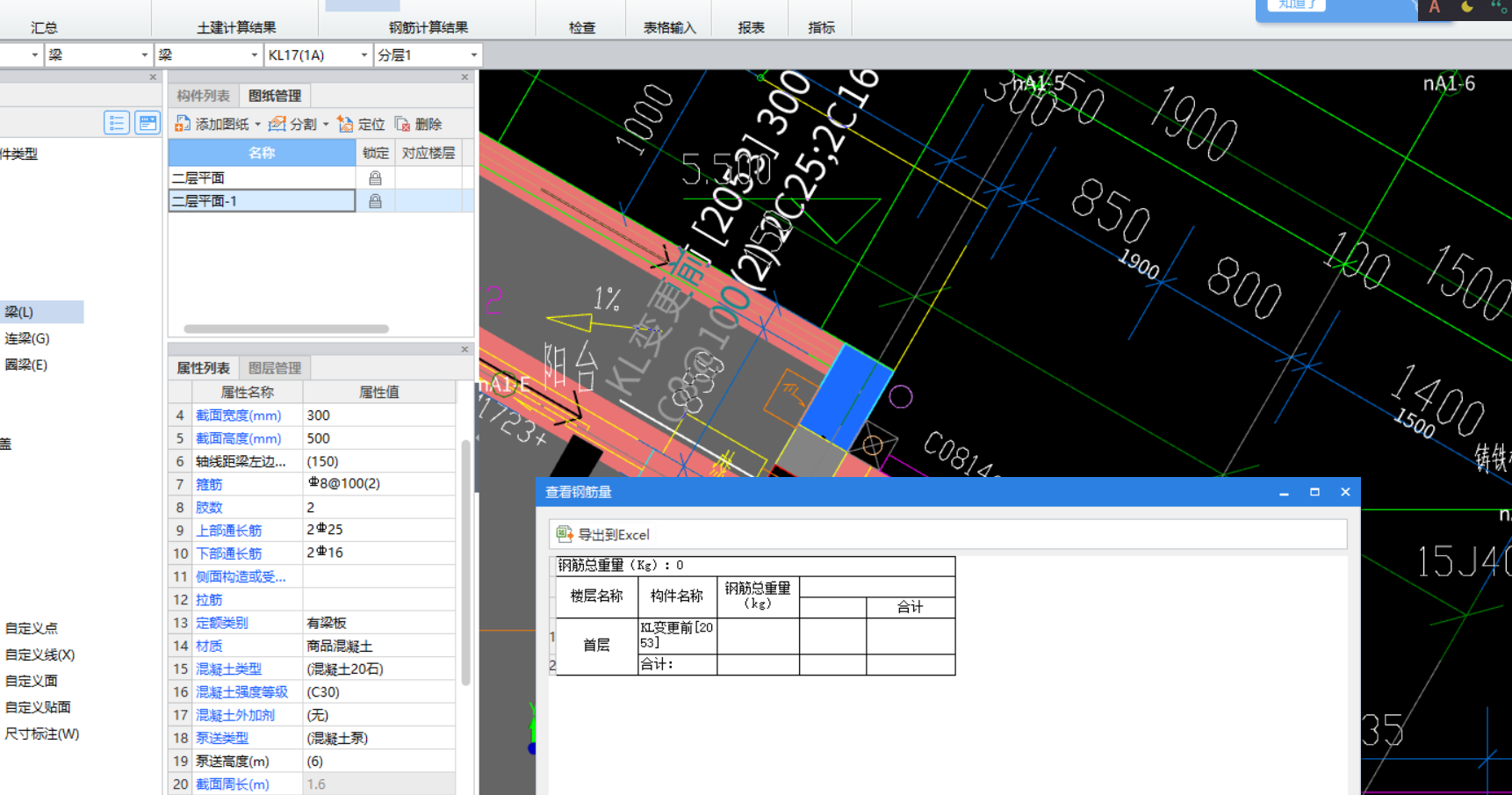Switch to the 图纸管理 tab
This screenshot has width=1512, height=795.
click(275, 96)
